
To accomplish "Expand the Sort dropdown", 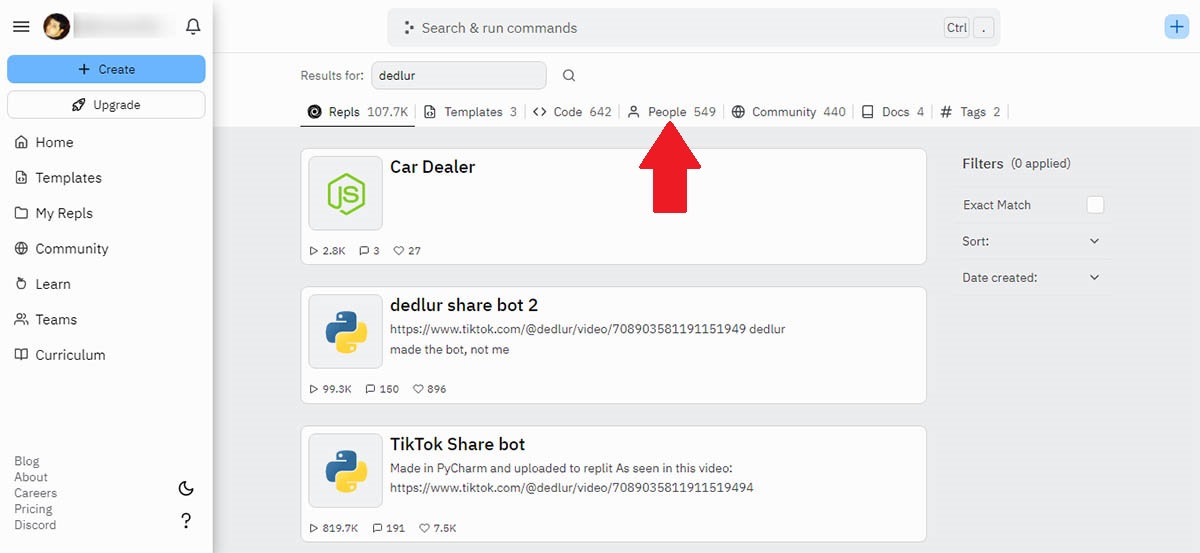I will pyautogui.click(x=1094, y=241).
